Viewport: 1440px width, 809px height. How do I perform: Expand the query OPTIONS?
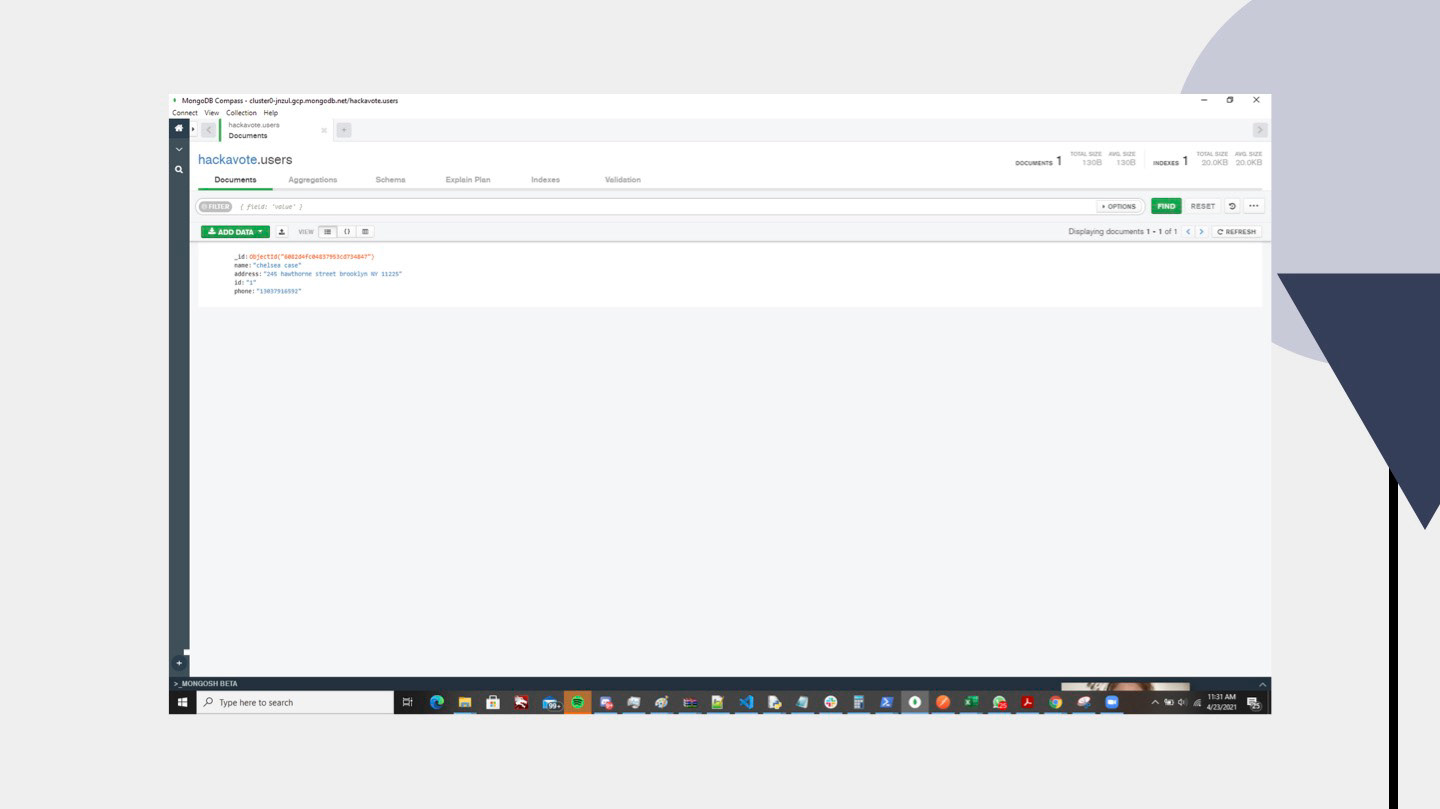tap(1118, 206)
